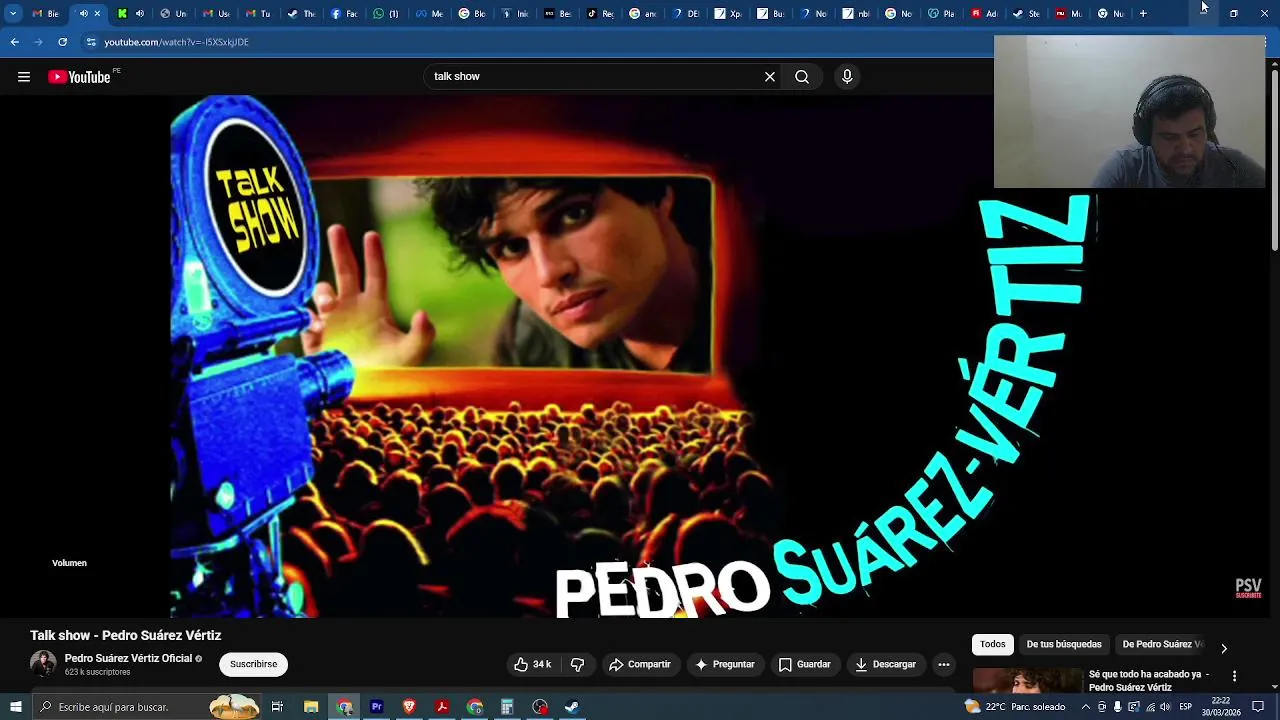Open the clock showing 22:22
Screen dimensions: 1280x720
(1221, 707)
